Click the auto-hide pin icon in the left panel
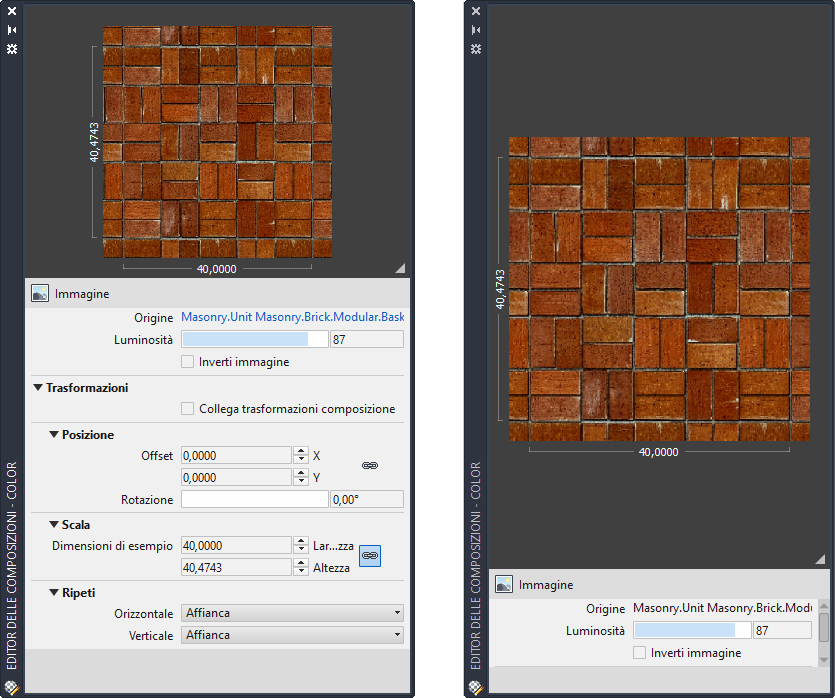The height and width of the screenshot is (698, 835). [12, 29]
